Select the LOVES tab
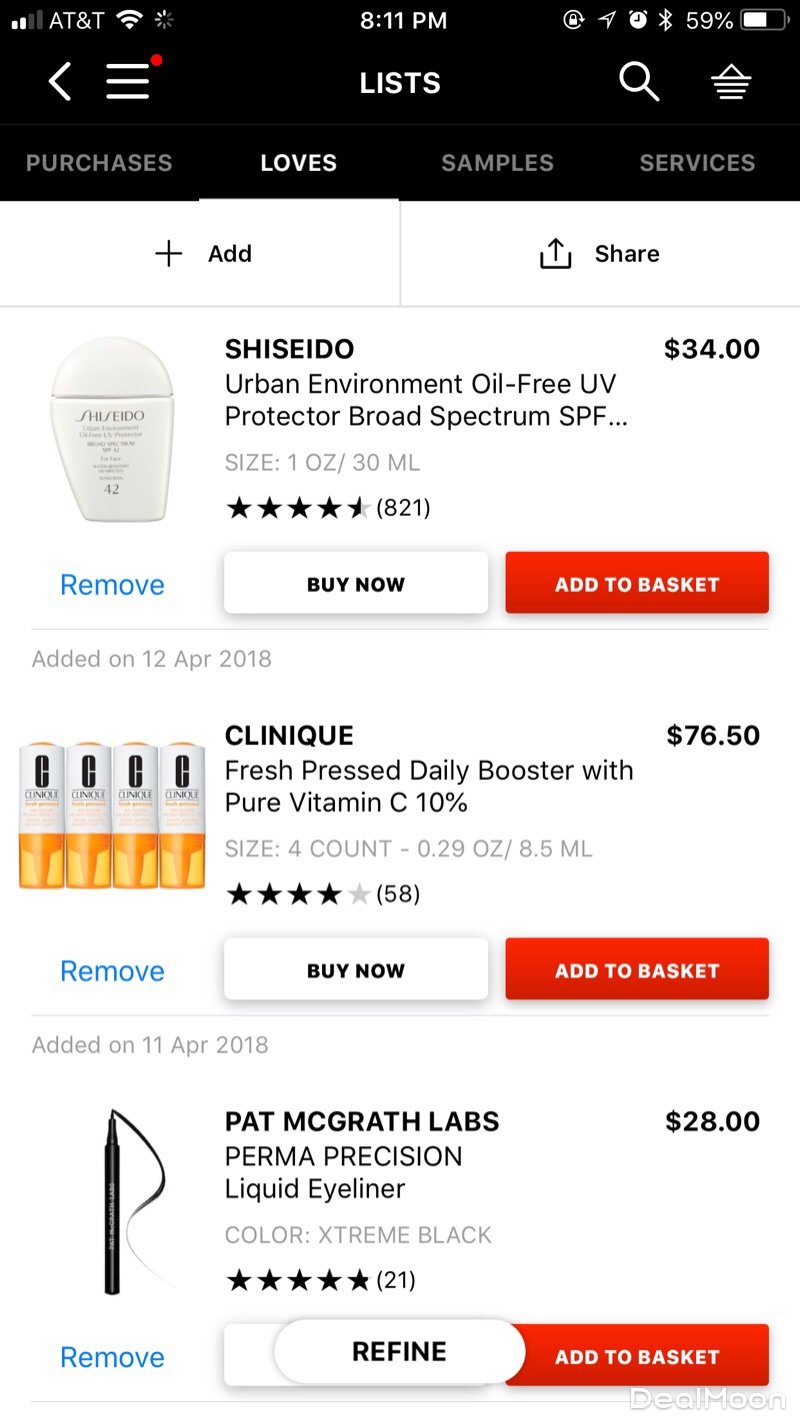800x1423 pixels. (x=298, y=163)
